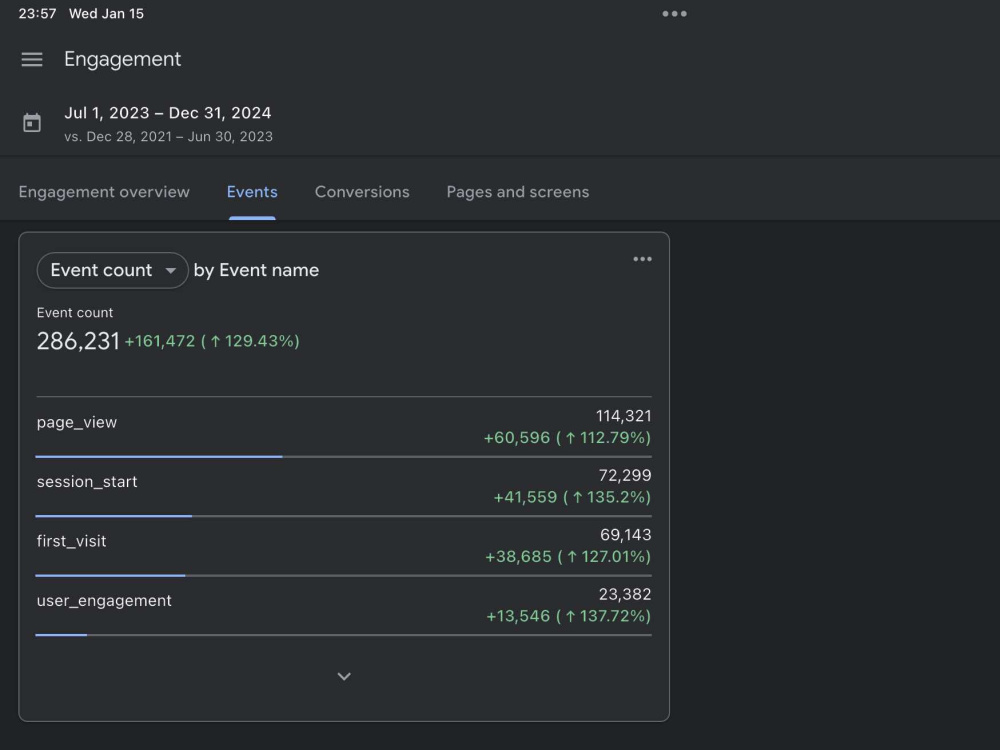Image resolution: width=1000 pixels, height=750 pixels.
Task: Select the session_start event row
Action: [x=344, y=487]
